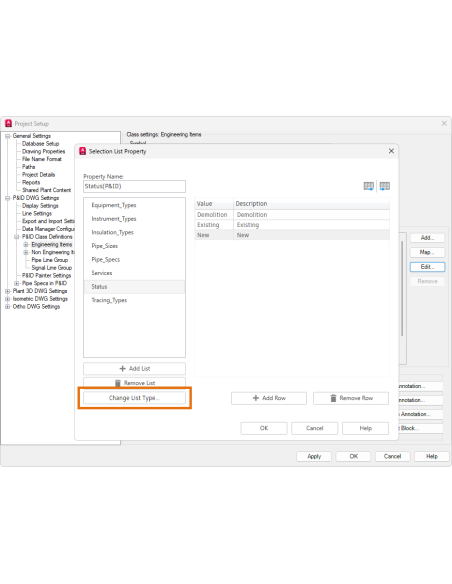Click the Map... button in Project Setup
Image resolution: width=452 pixels, height=584 pixels.
(x=427, y=252)
